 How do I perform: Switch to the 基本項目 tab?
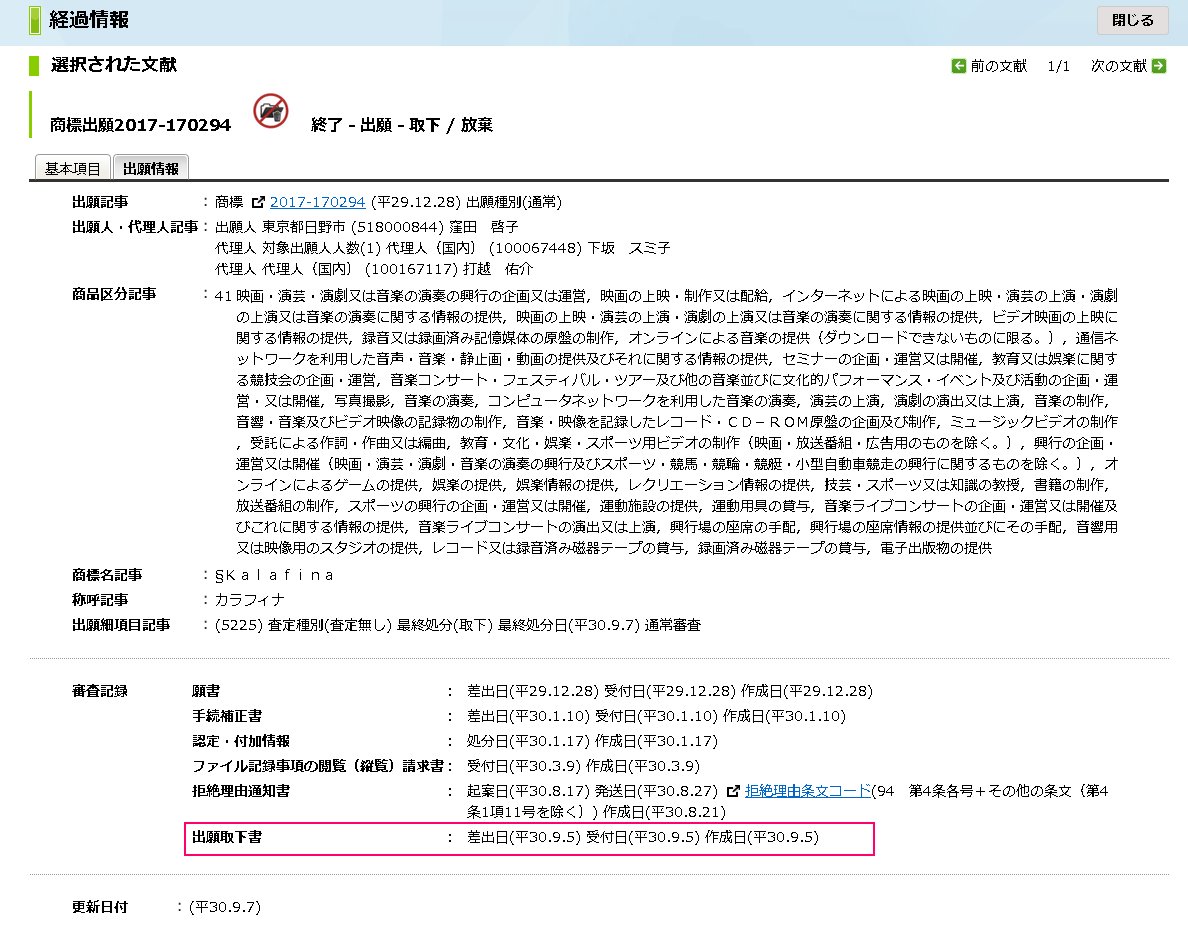(71, 167)
